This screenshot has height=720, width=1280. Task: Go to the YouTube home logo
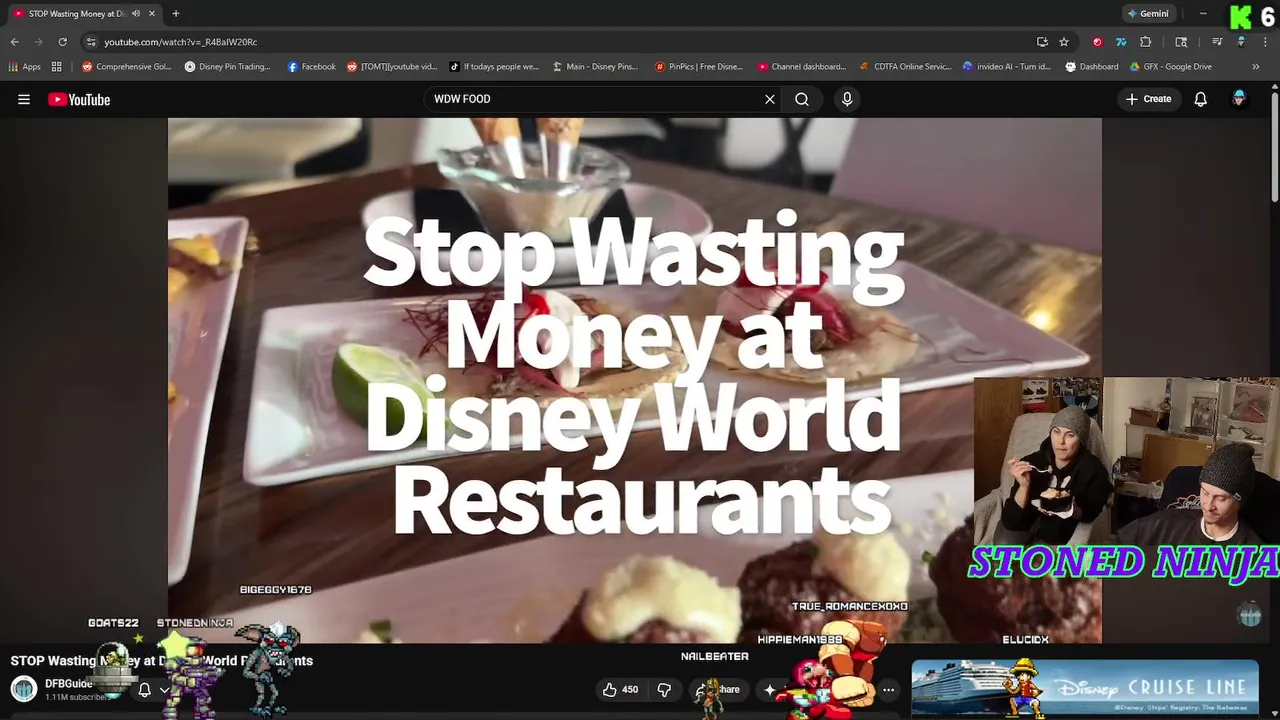[x=79, y=99]
